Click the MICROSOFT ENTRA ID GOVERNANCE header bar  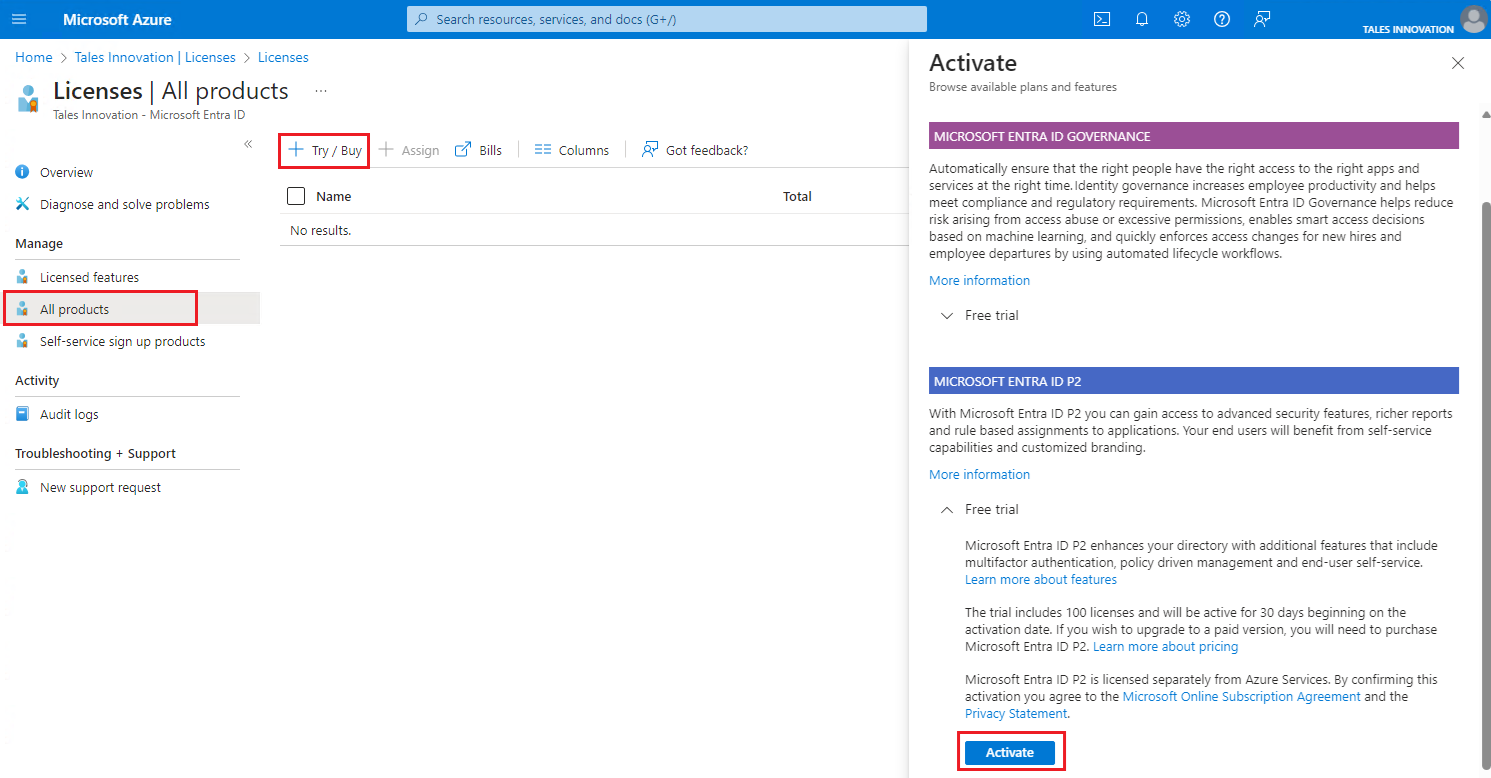point(1194,136)
